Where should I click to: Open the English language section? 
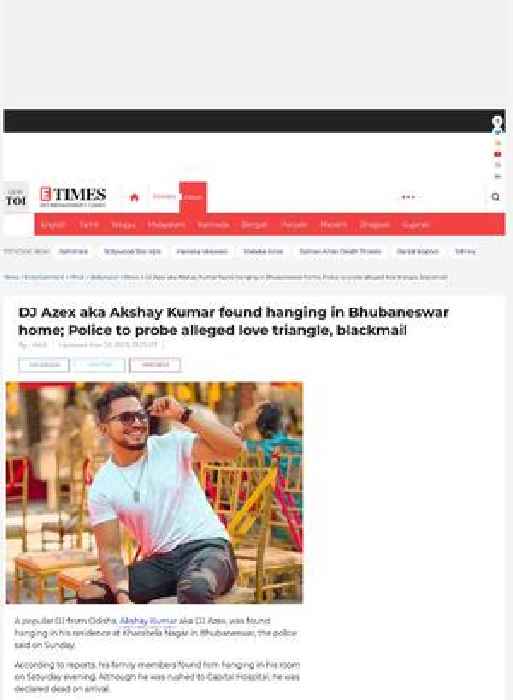pos(53,225)
